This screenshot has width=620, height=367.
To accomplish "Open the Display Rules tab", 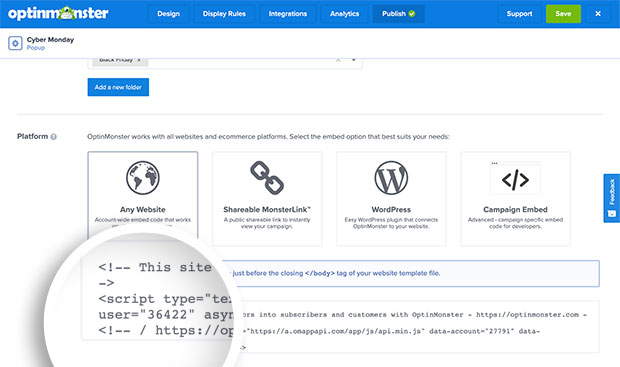I will pyautogui.click(x=224, y=14).
